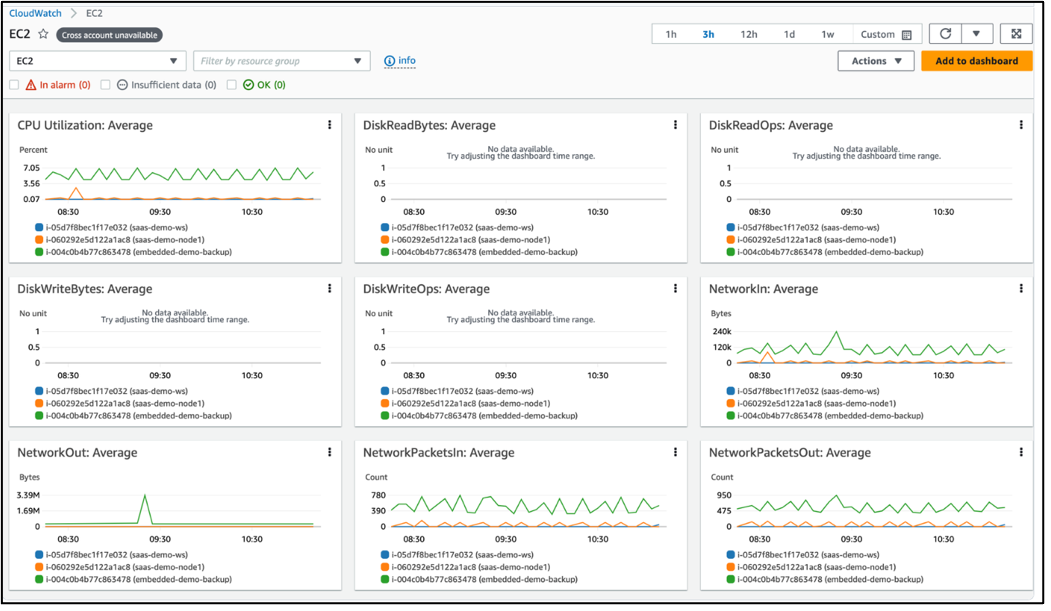Enable the OK status filter checkbox

tap(231, 85)
